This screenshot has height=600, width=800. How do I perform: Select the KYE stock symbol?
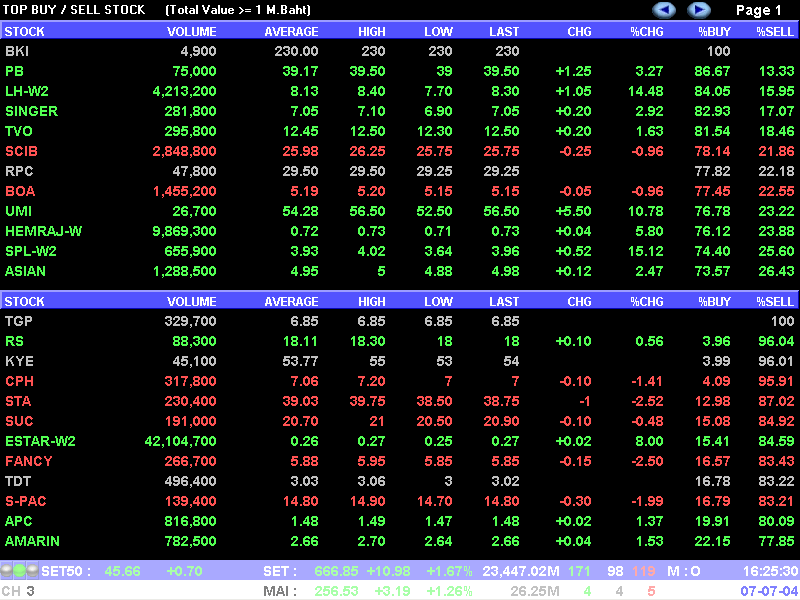[19, 361]
